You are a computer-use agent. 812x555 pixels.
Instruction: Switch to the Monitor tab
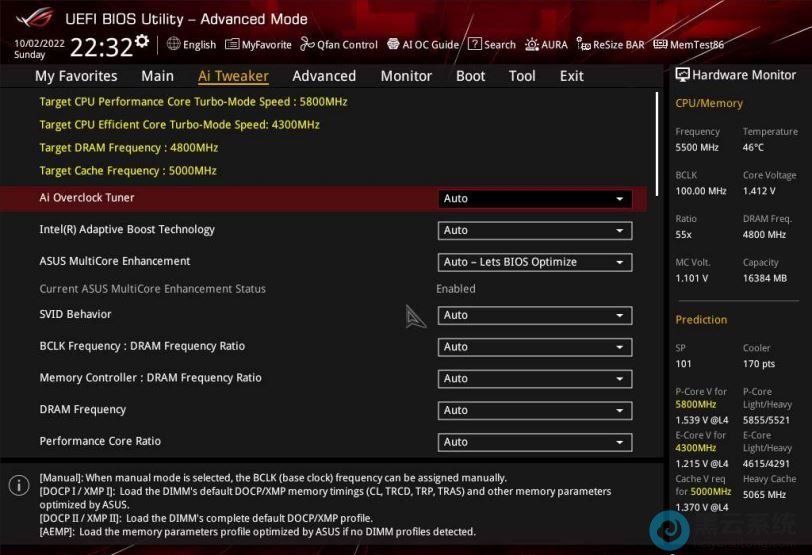[x=406, y=76]
